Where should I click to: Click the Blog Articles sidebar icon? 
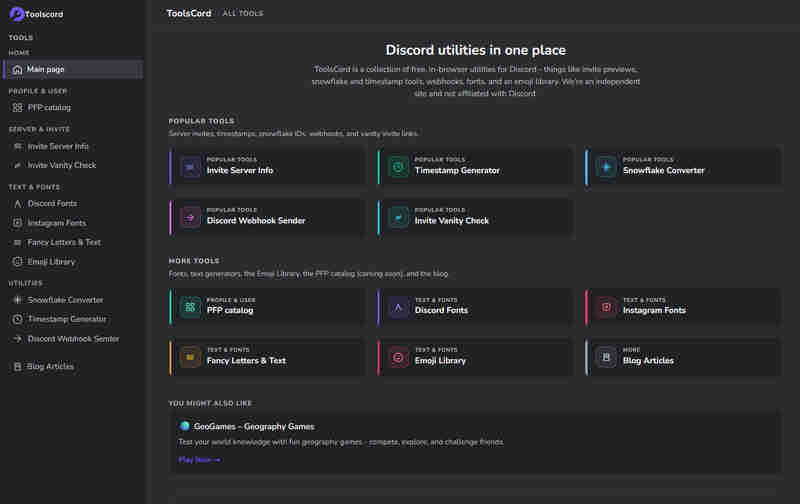(17, 366)
